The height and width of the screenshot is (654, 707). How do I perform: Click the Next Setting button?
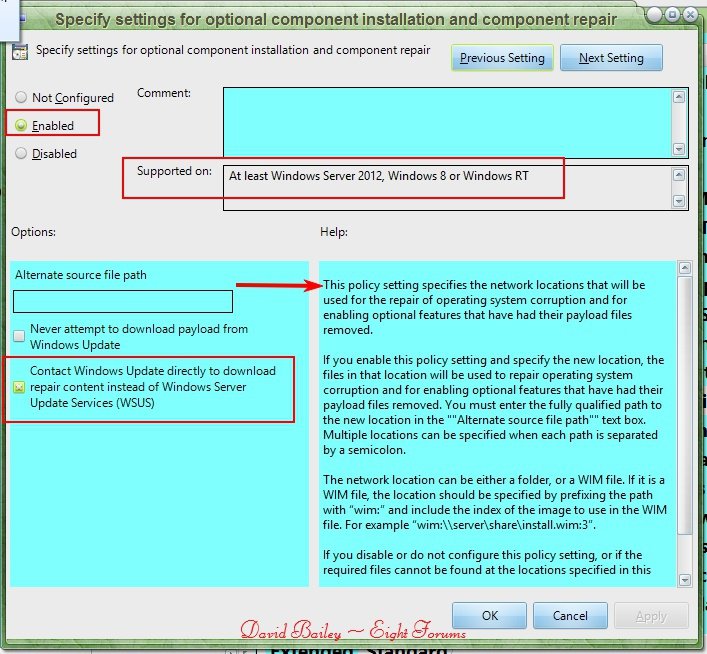(x=611, y=58)
